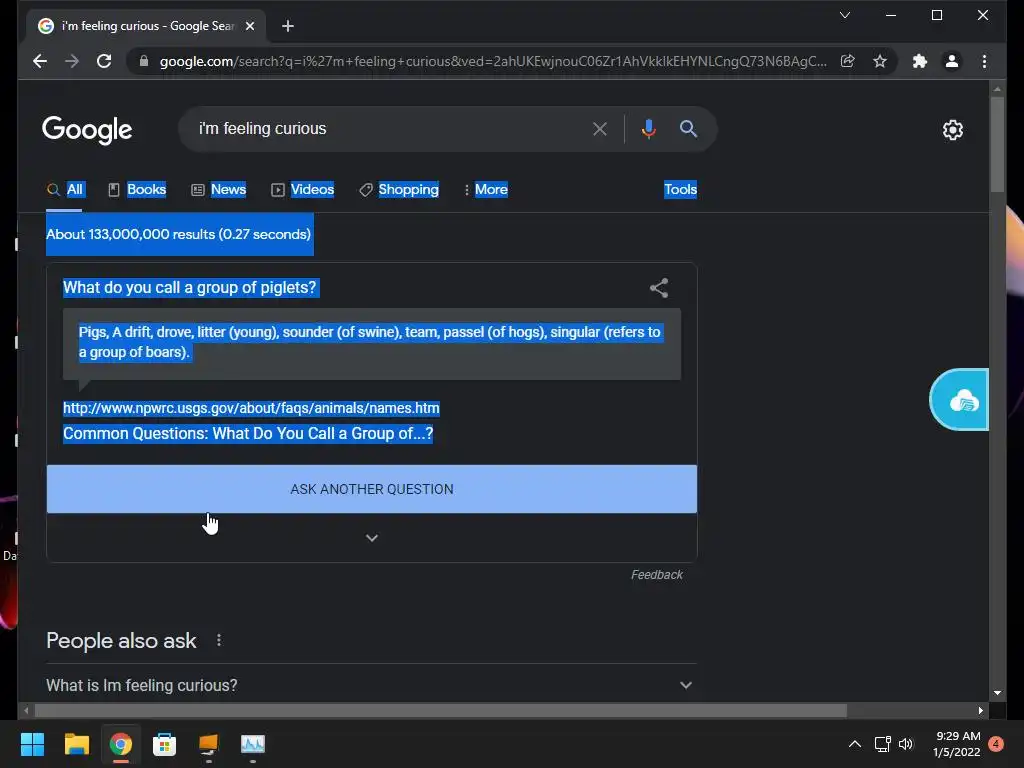Screen dimensions: 1024x768
Task: Start voice search with microphone
Action: pos(648,129)
